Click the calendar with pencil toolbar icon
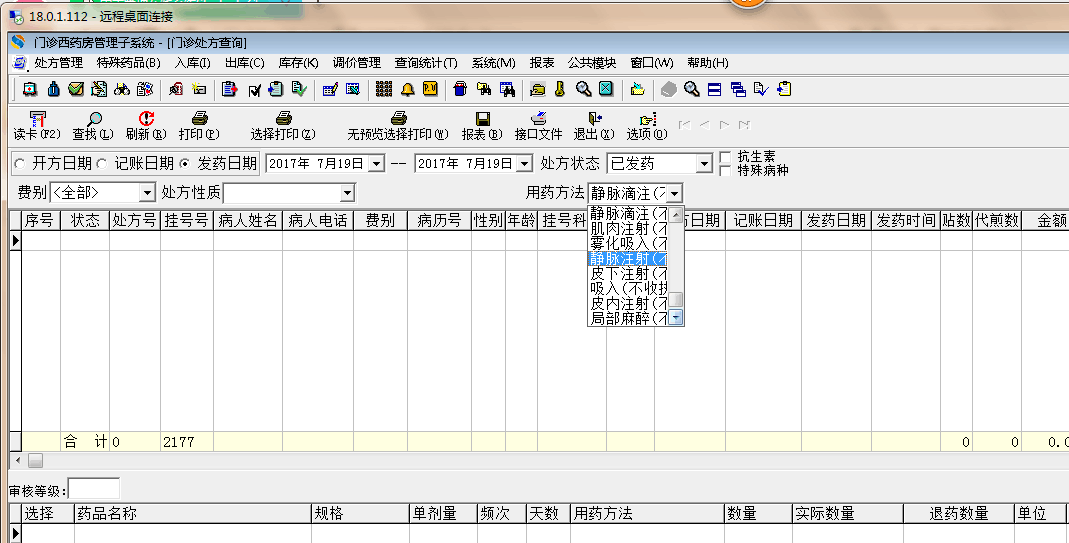 coord(330,89)
